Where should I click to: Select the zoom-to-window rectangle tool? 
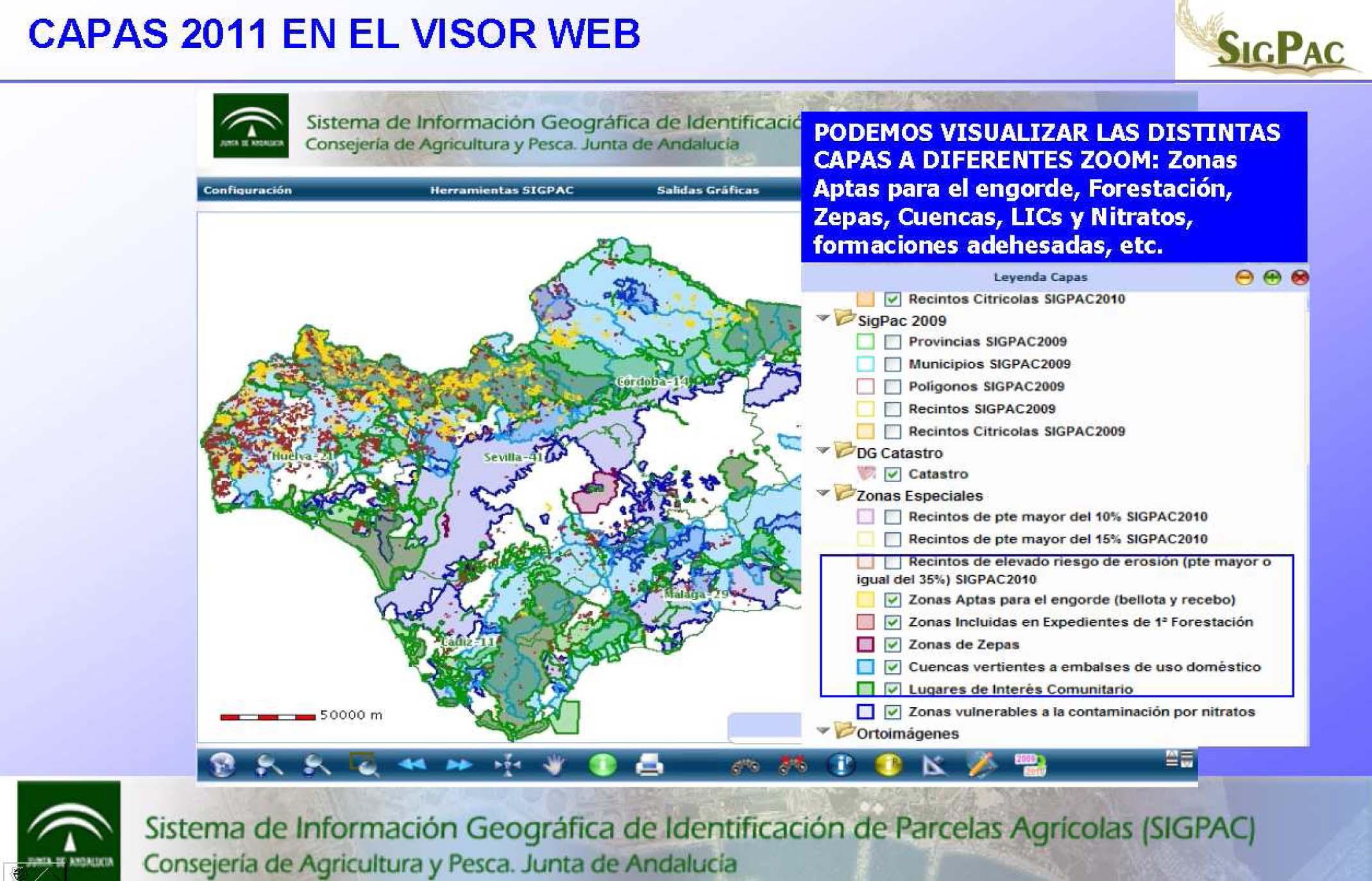pos(364,764)
